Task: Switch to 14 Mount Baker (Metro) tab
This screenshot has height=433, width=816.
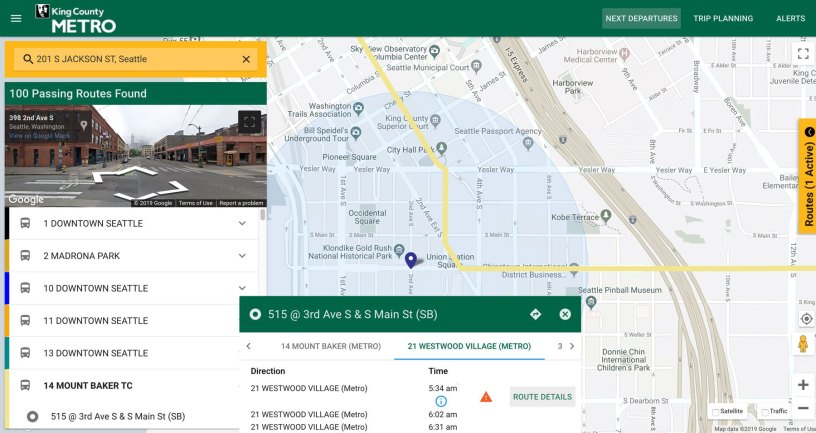Action: [330, 346]
